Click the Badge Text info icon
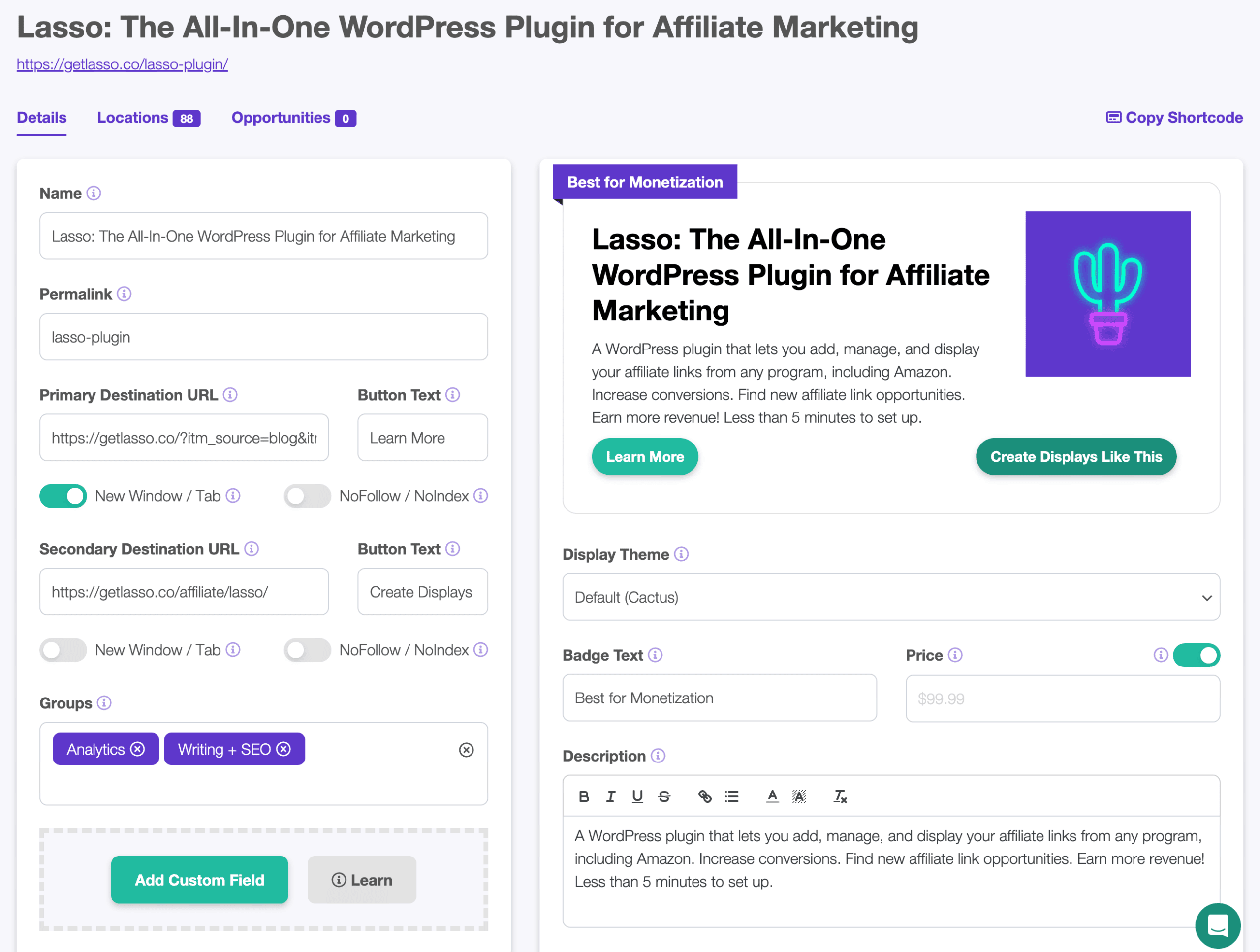 655,655
